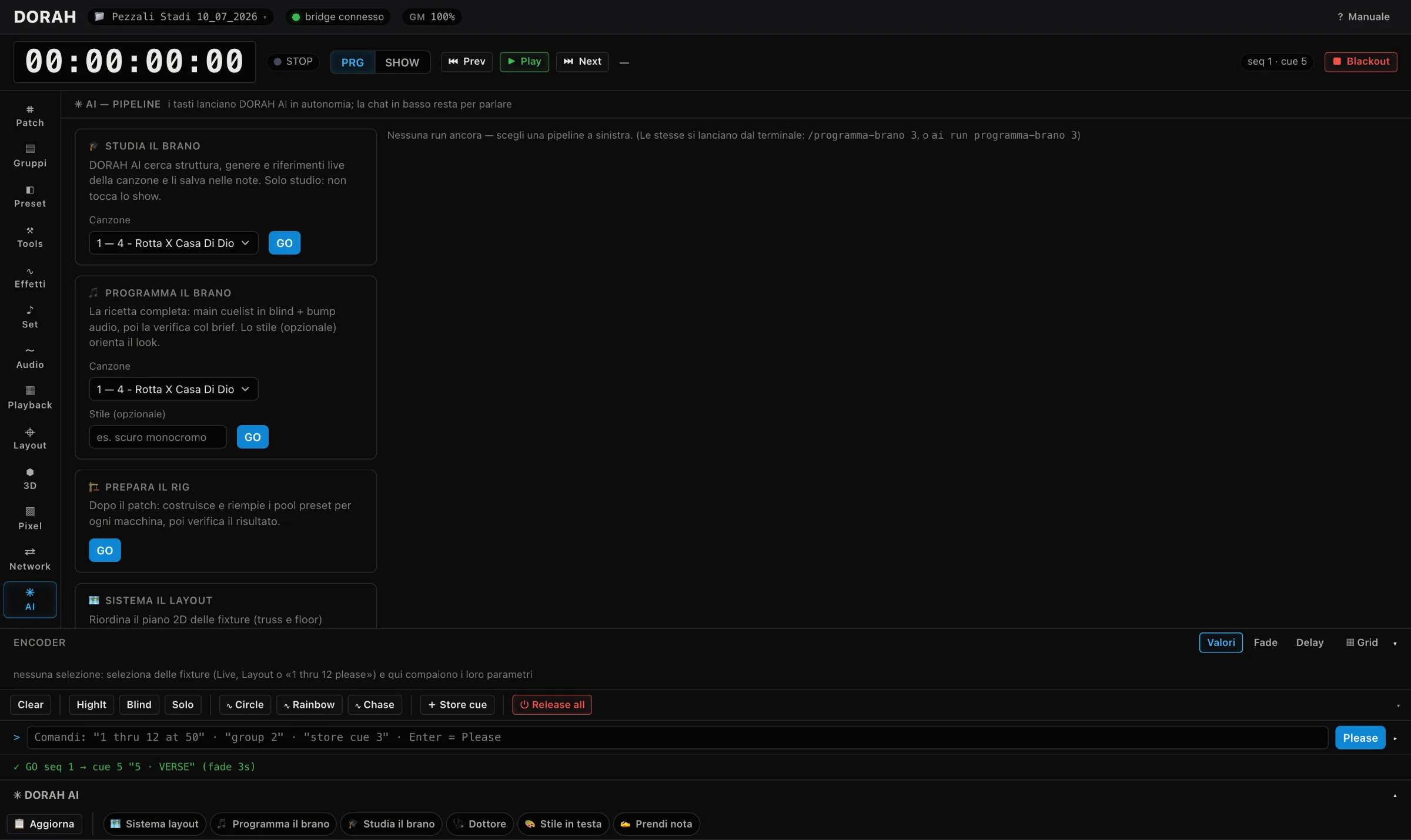The height and width of the screenshot is (840, 1411).
Task: Expand the programmer toolbar arrow
Action: click(1398, 705)
